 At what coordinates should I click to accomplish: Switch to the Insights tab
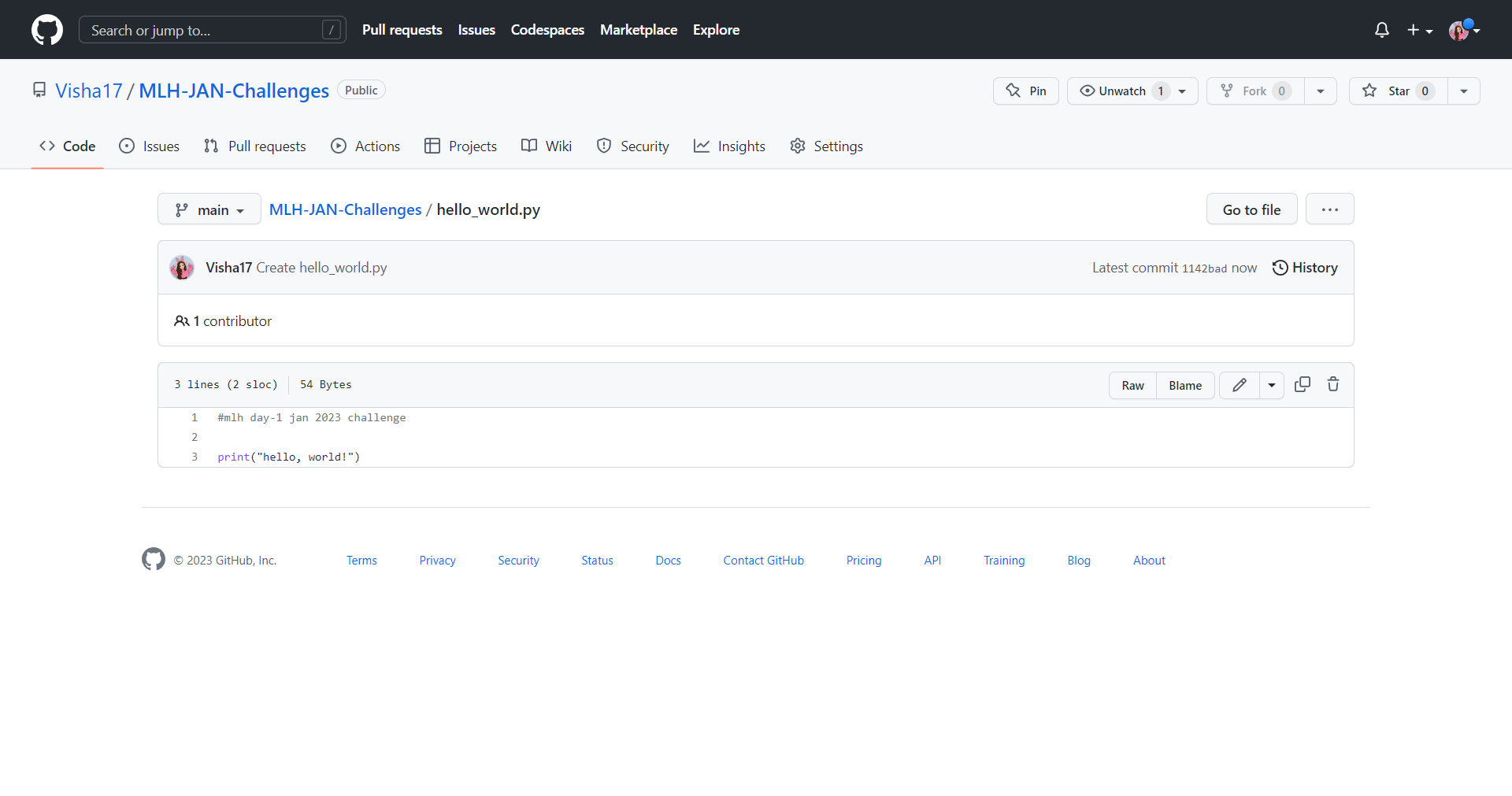click(729, 146)
